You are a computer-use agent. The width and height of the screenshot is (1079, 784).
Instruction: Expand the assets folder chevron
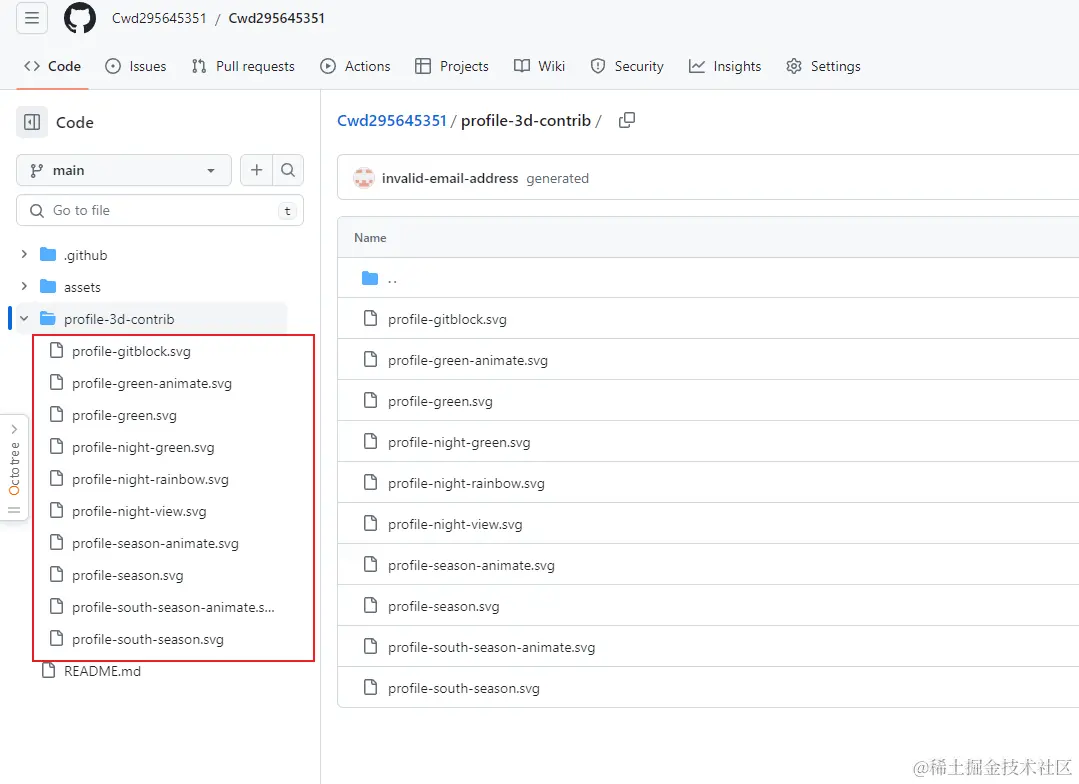coord(24,286)
